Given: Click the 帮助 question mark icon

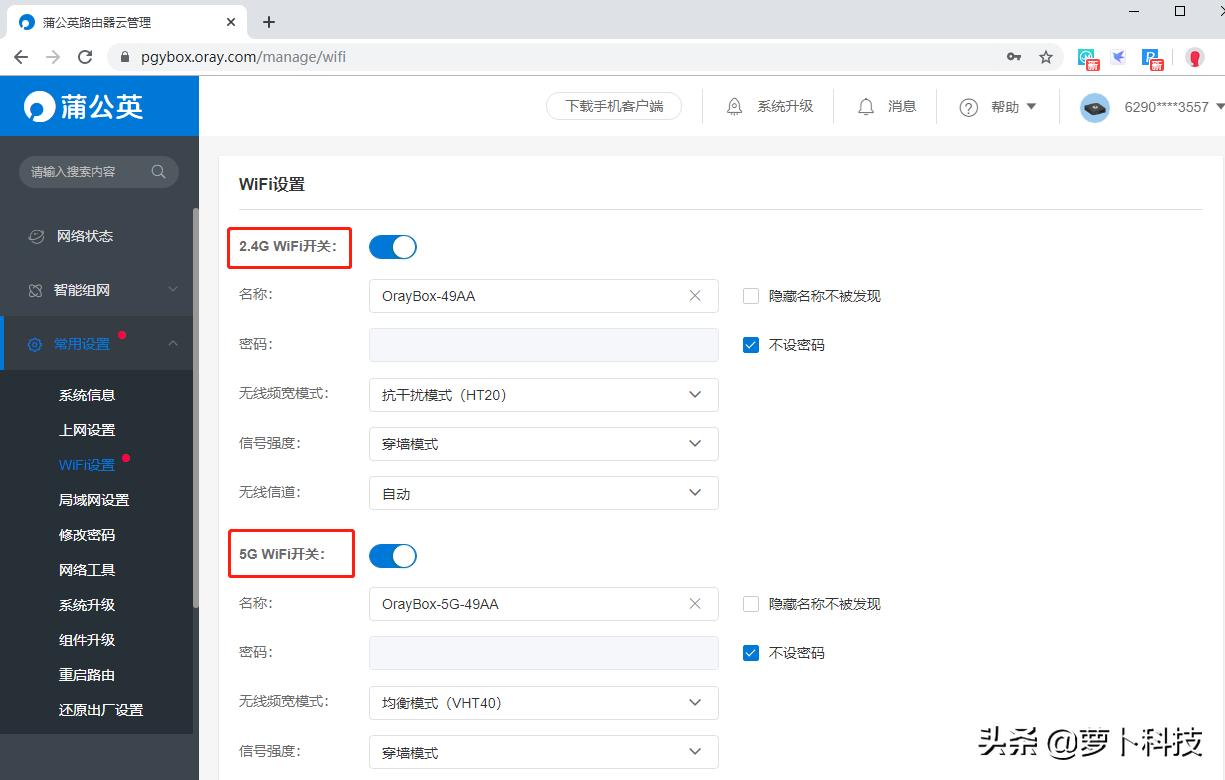Looking at the screenshot, I should 967,105.
